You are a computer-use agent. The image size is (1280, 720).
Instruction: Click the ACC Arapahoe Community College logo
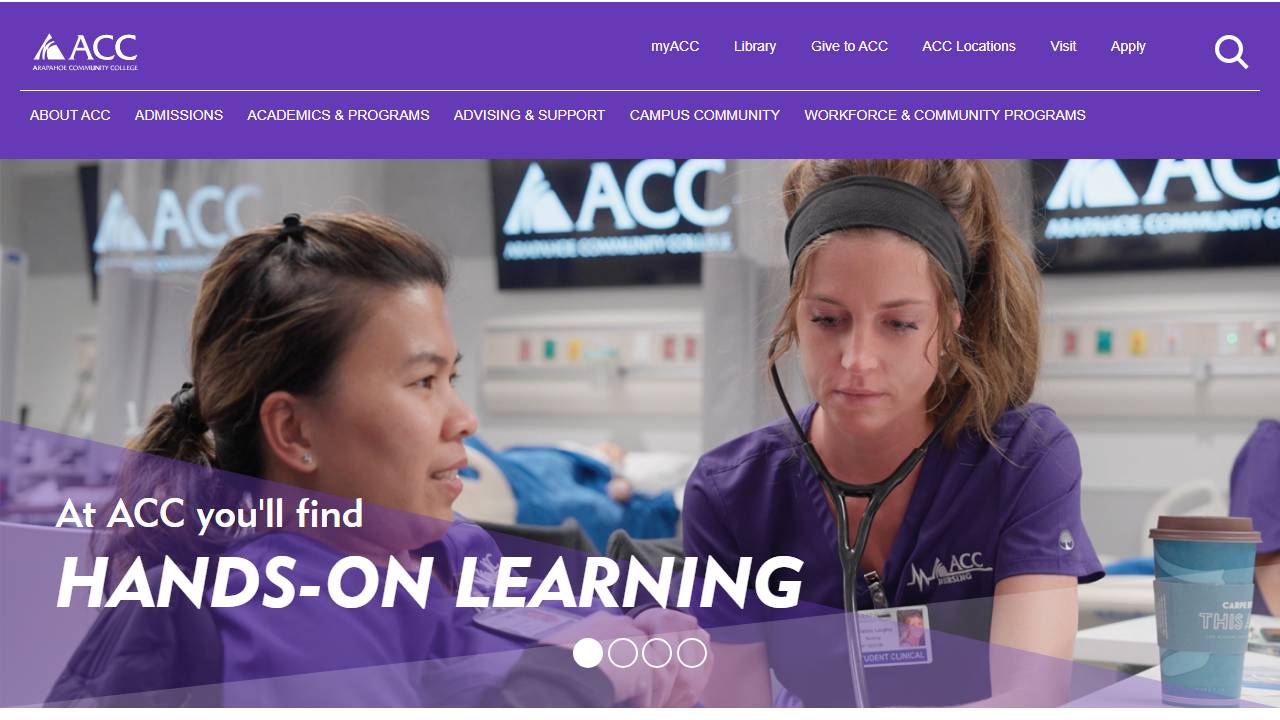pos(85,52)
